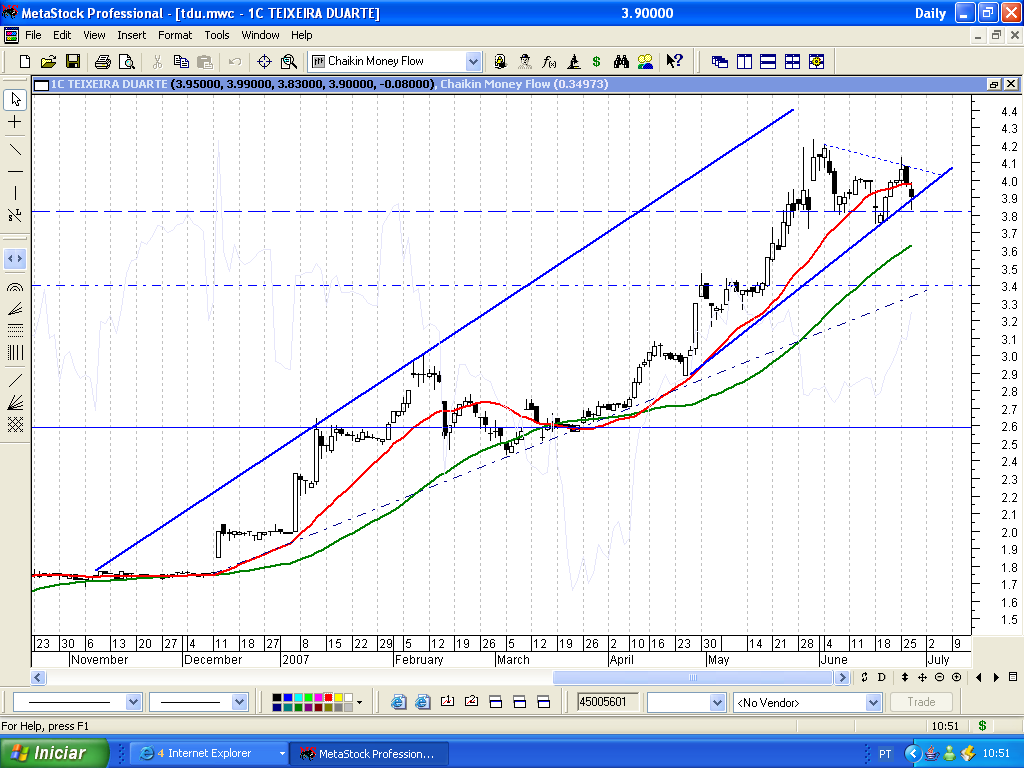The image size is (1024, 768).
Task: Open The Explorer binoculars icon
Action: [621, 61]
